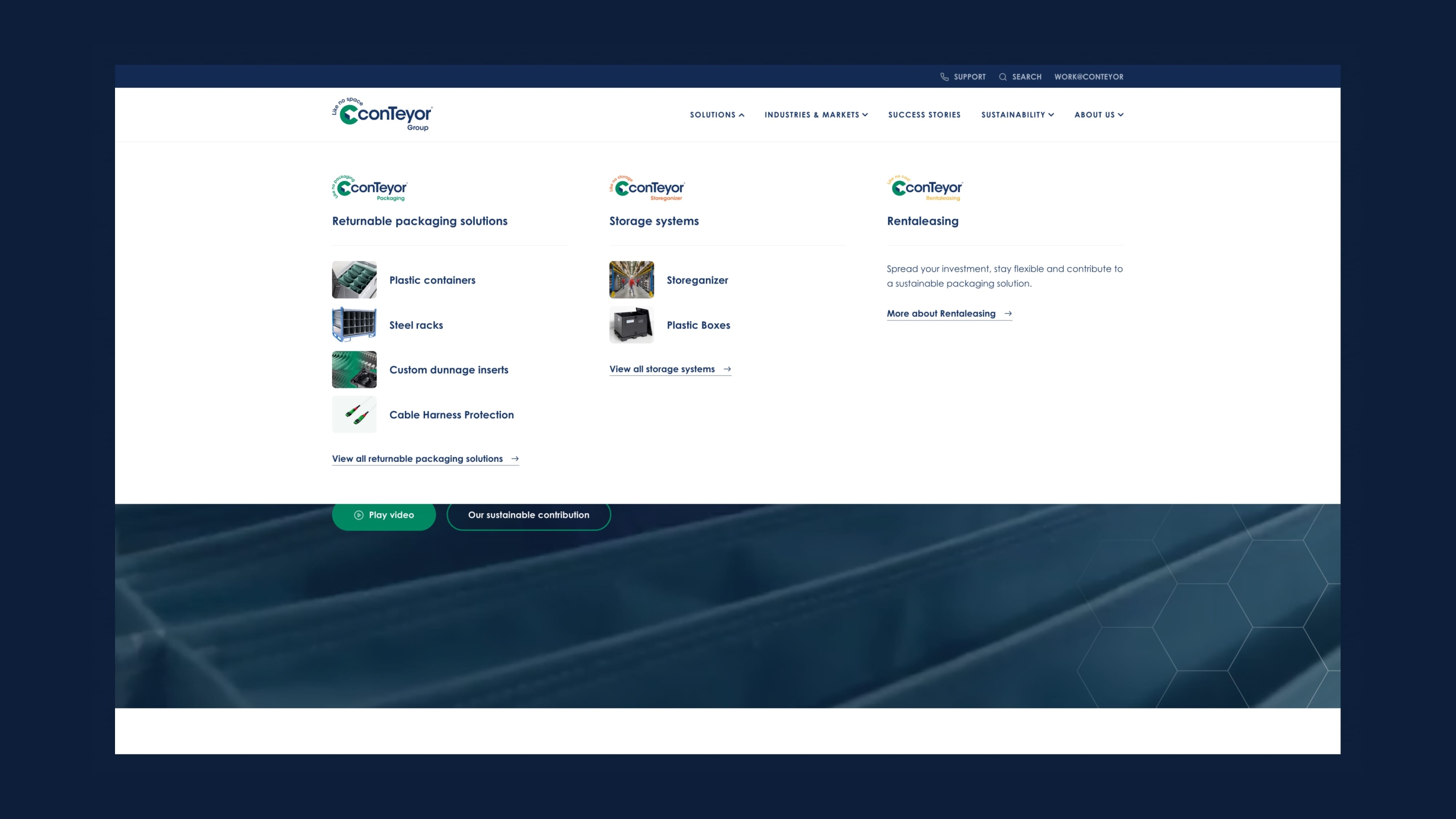Open the Success Stories page

point(924,115)
